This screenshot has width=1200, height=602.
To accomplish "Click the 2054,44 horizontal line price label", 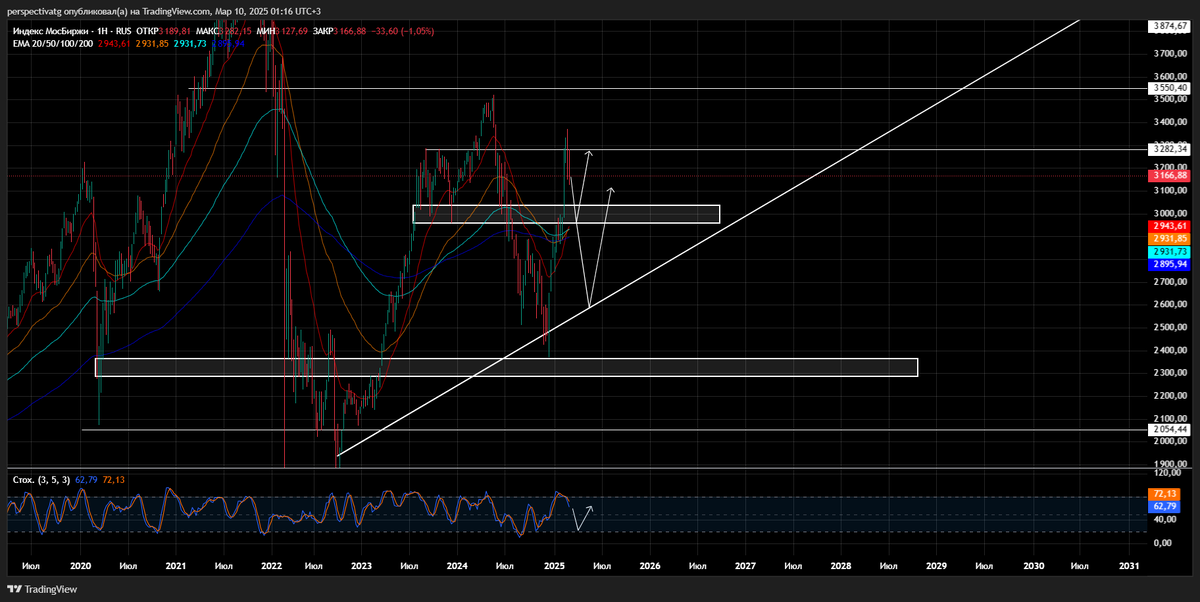I will (1168, 429).
